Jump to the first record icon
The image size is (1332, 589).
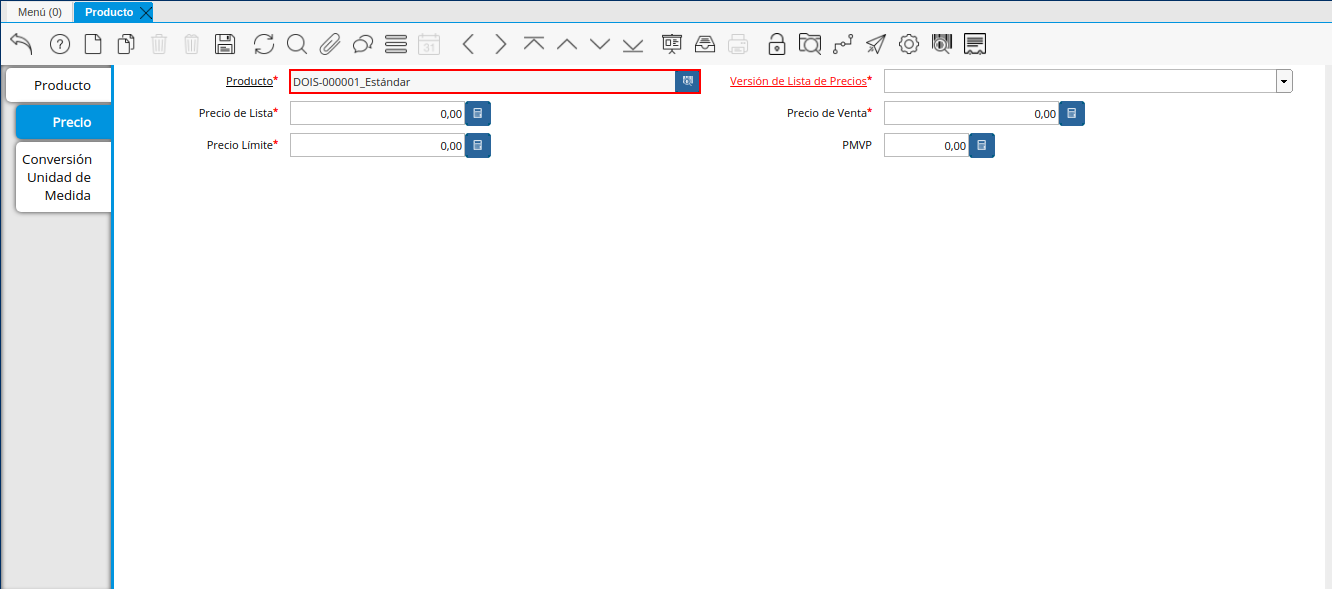pyautogui.click(x=534, y=44)
